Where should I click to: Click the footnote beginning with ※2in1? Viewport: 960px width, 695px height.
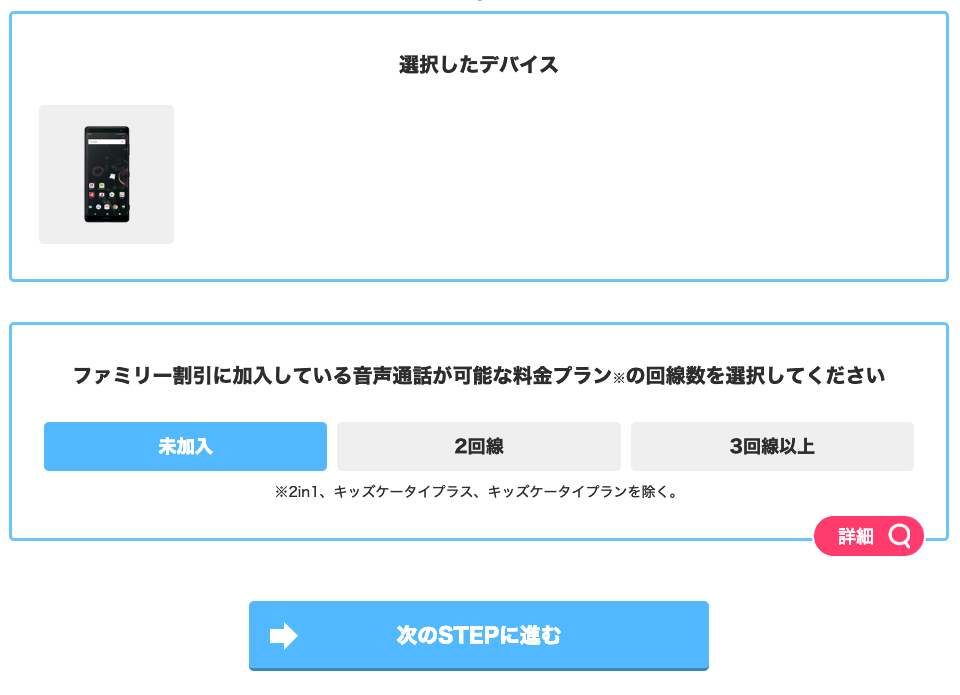pos(477,492)
